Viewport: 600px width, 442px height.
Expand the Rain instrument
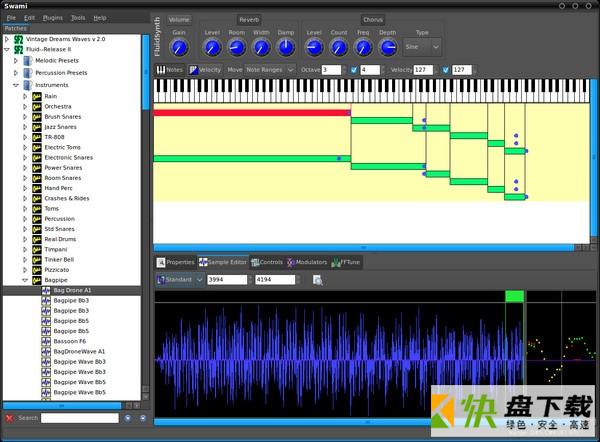click(x=25, y=96)
